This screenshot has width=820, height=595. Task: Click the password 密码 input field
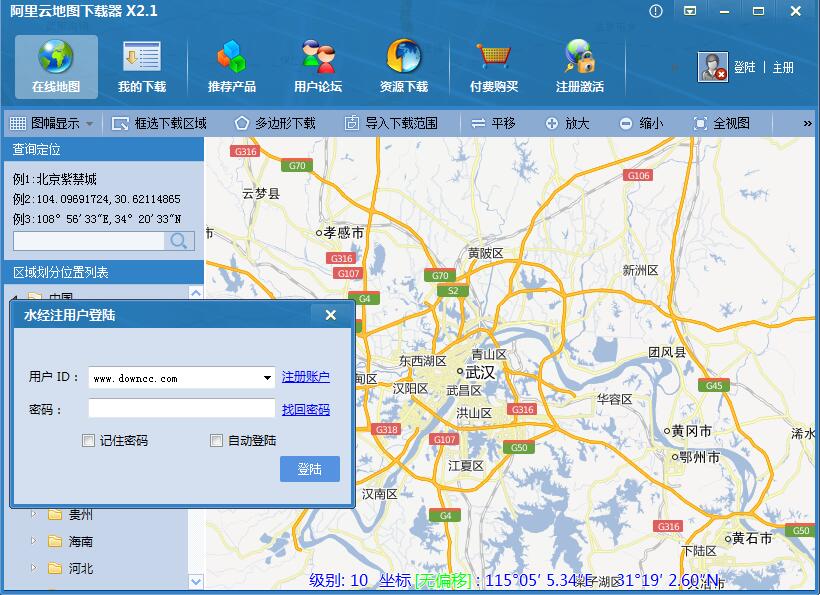click(x=180, y=409)
